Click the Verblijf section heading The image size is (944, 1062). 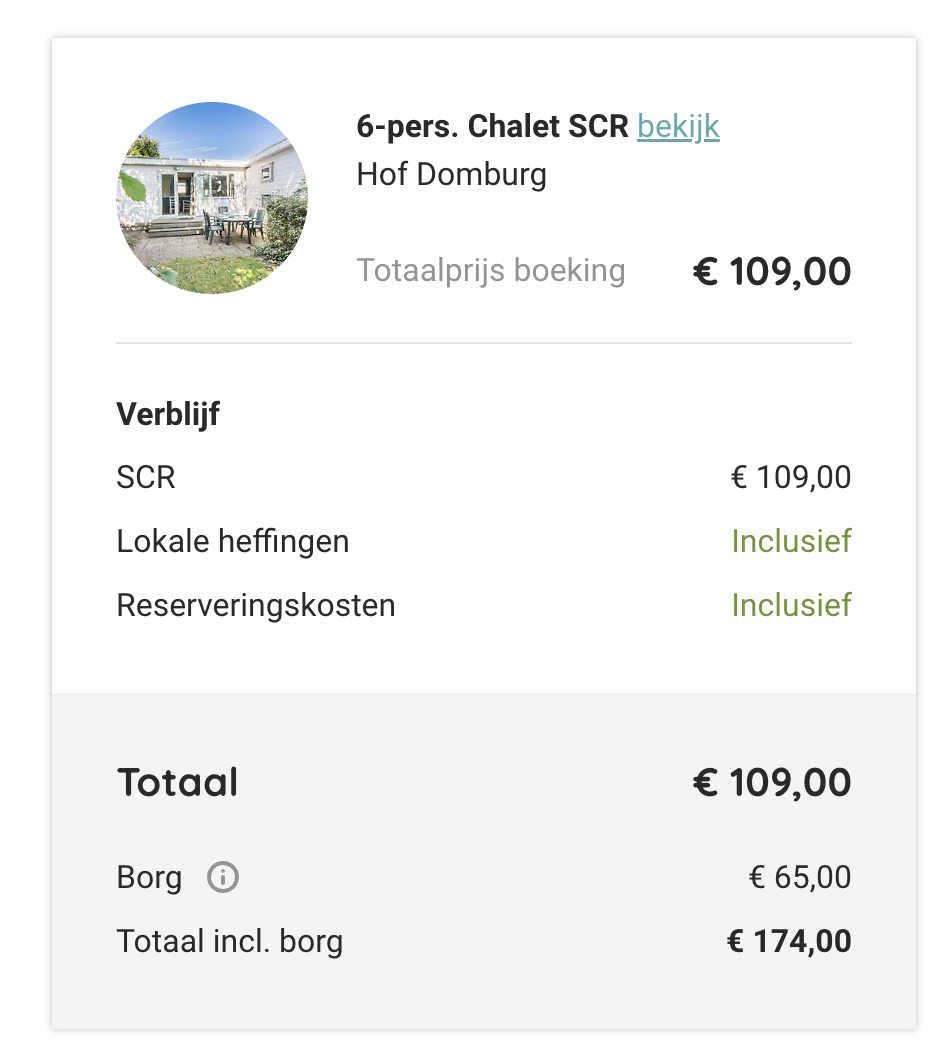tap(168, 415)
